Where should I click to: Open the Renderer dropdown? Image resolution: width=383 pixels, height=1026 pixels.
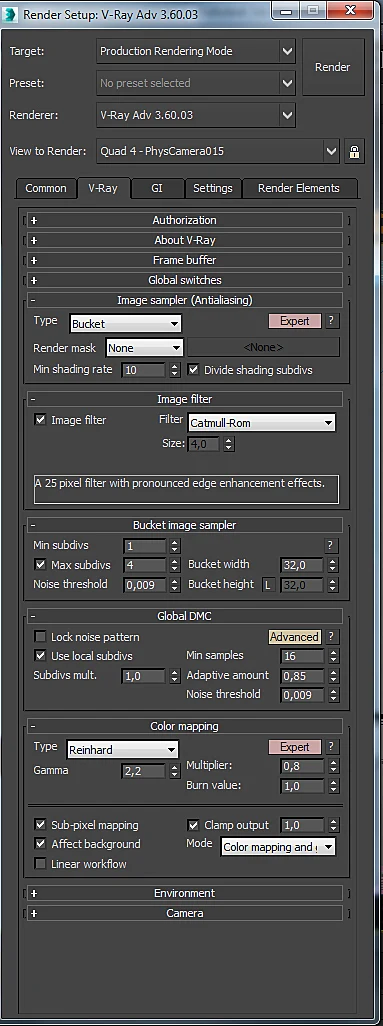pyautogui.click(x=196, y=115)
